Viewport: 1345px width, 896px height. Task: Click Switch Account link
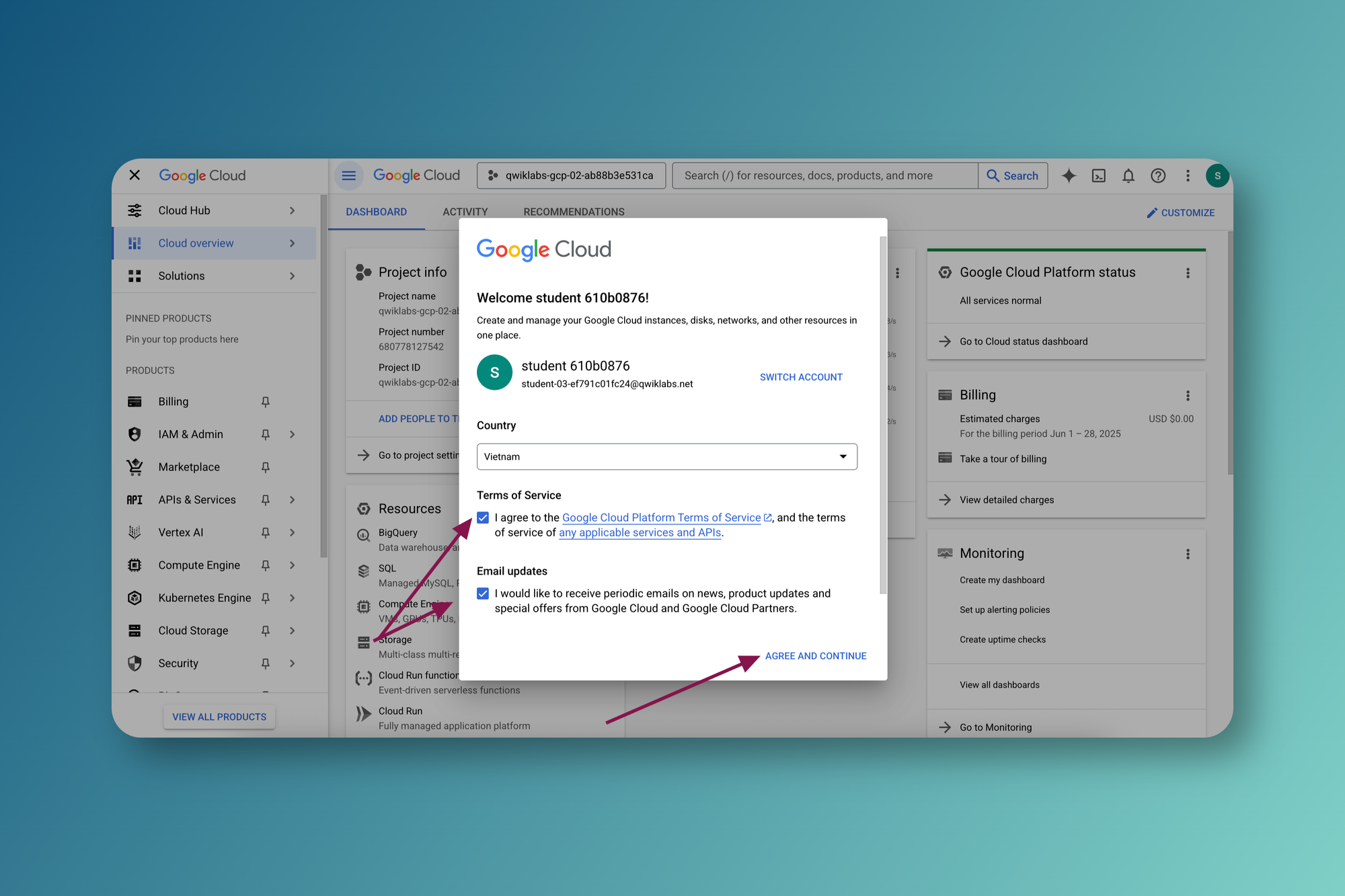click(x=801, y=377)
